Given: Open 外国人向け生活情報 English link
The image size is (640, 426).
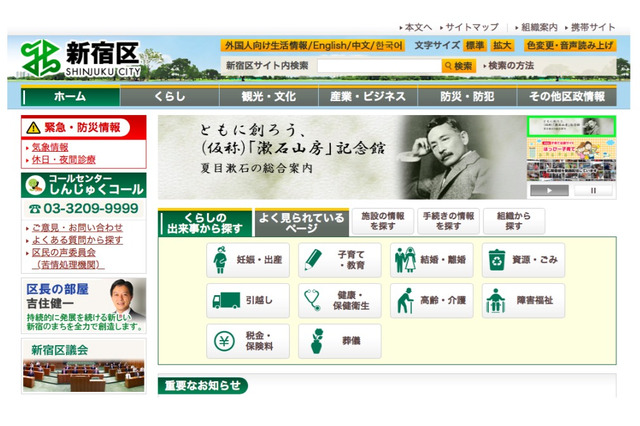Looking at the screenshot, I should 312,45.
